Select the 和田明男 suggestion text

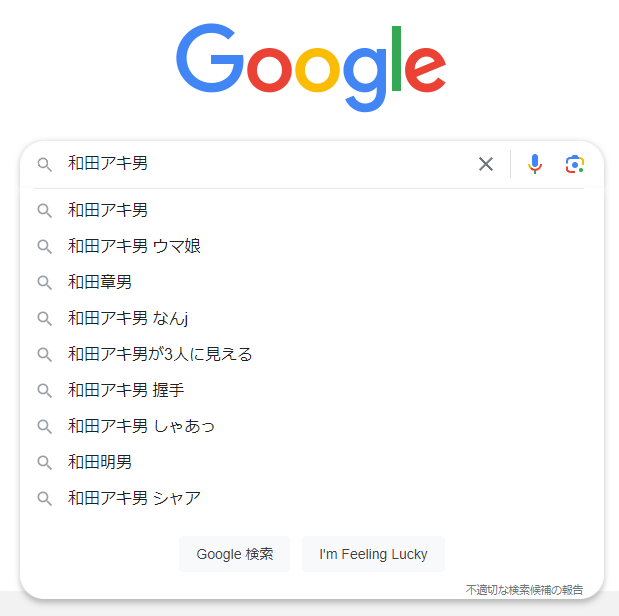point(100,462)
